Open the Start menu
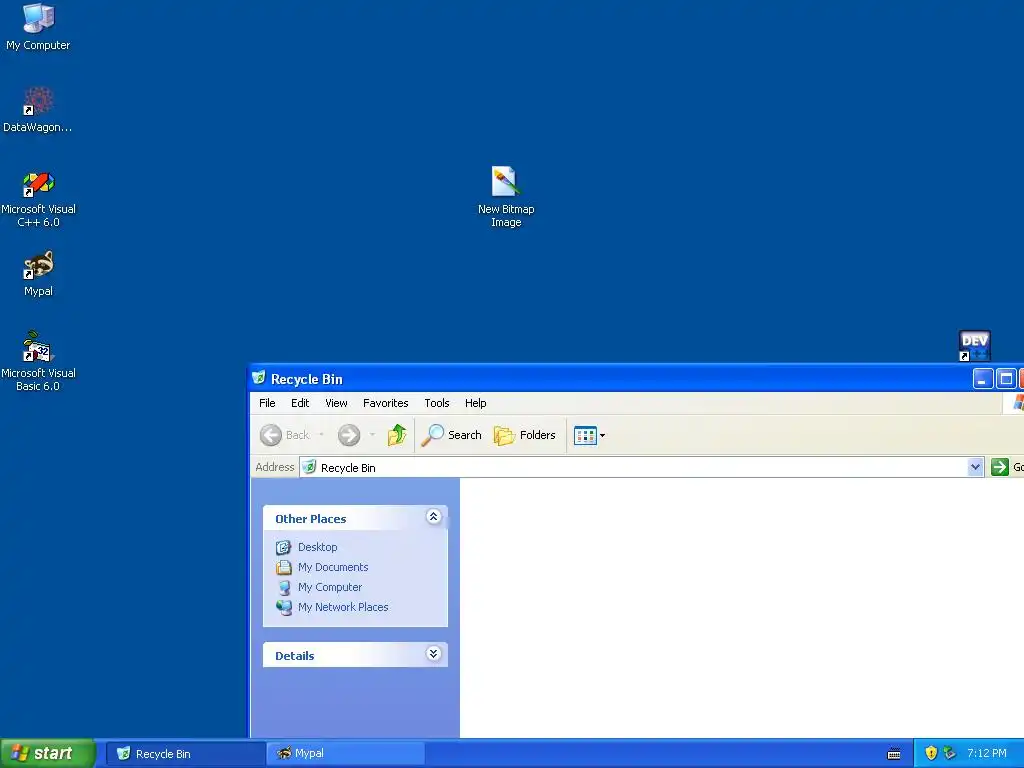1024x768 pixels. pyautogui.click(x=47, y=753)
